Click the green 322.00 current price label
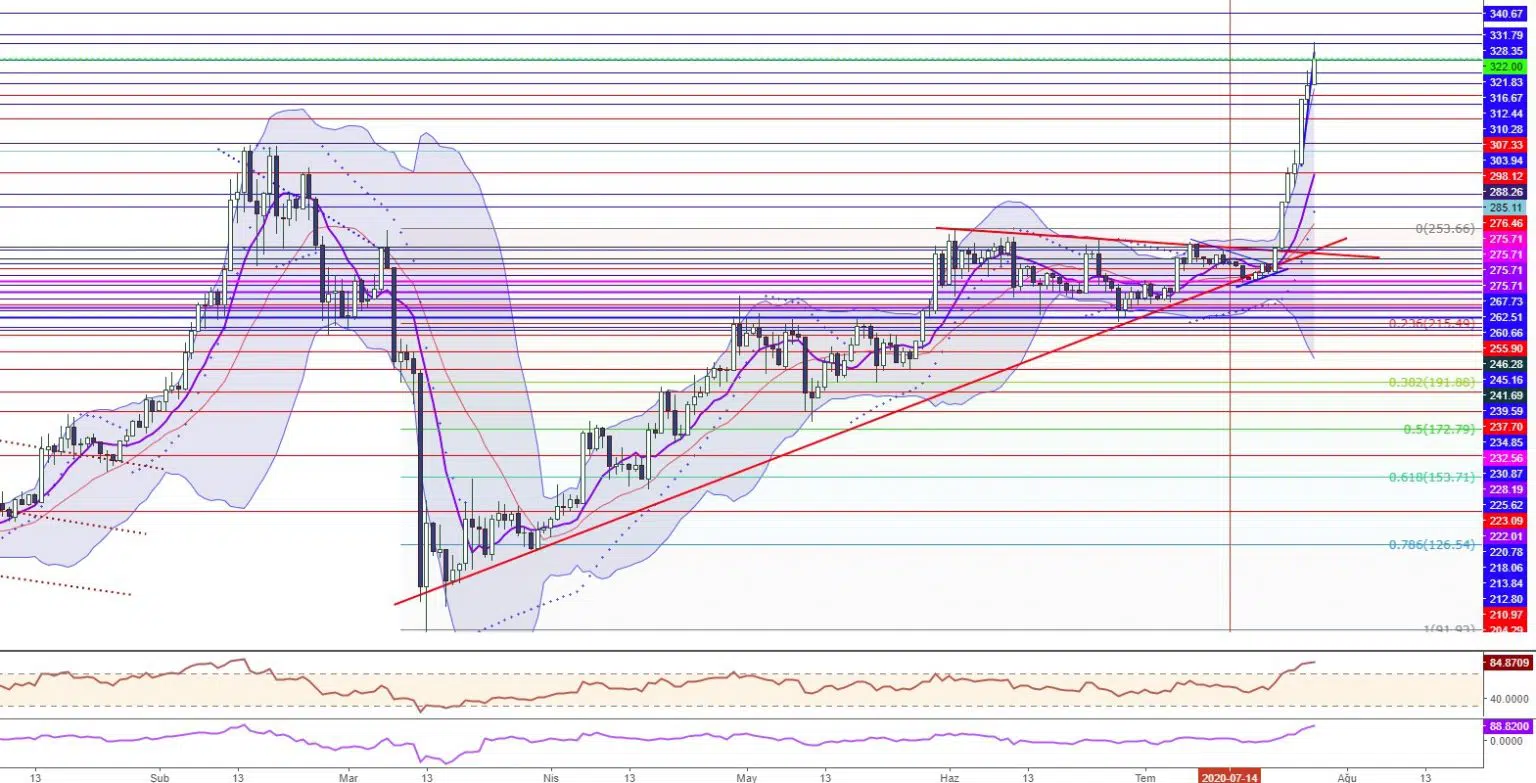The width and height of the screenshot is (1536, 783). (1504, 66)
